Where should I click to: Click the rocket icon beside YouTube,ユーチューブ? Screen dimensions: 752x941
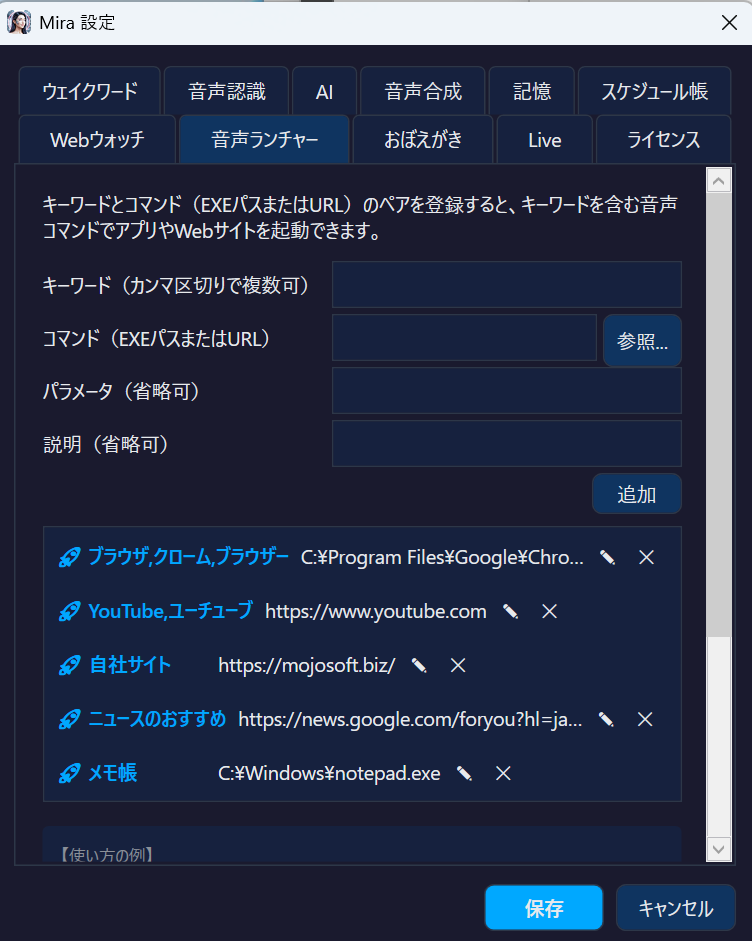pos(70,612)
